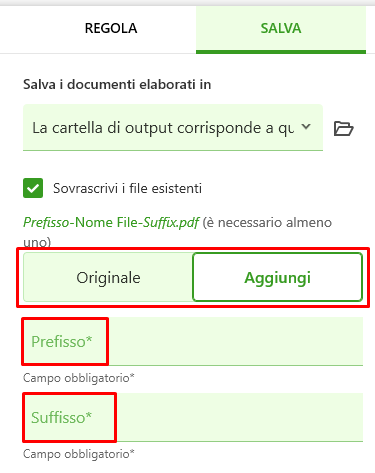Switch to the REGOLA tab
The width and height of the screenshot is (375, 473).
111,28
